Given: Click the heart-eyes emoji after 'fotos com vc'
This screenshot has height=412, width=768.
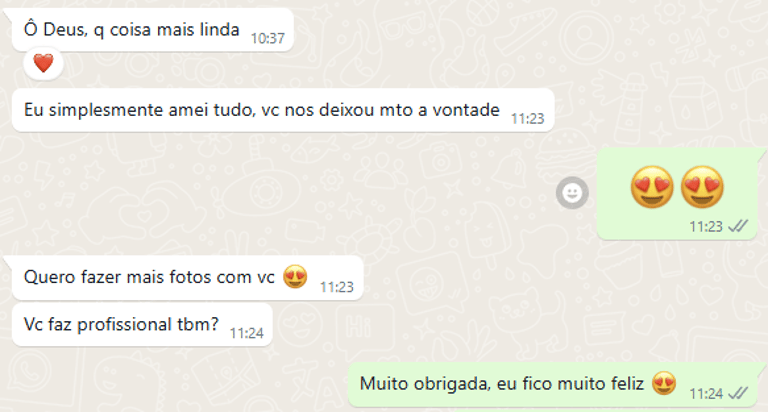Looking at the screenshot, I should 295,277.
